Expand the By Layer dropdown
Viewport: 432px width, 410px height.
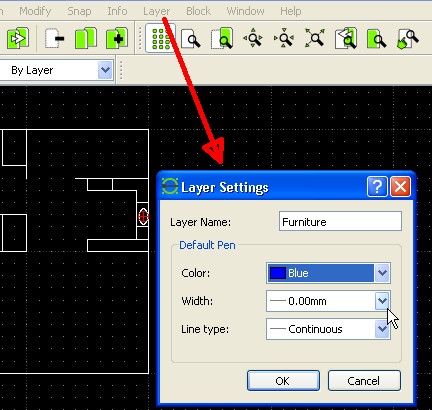point(105,70)
